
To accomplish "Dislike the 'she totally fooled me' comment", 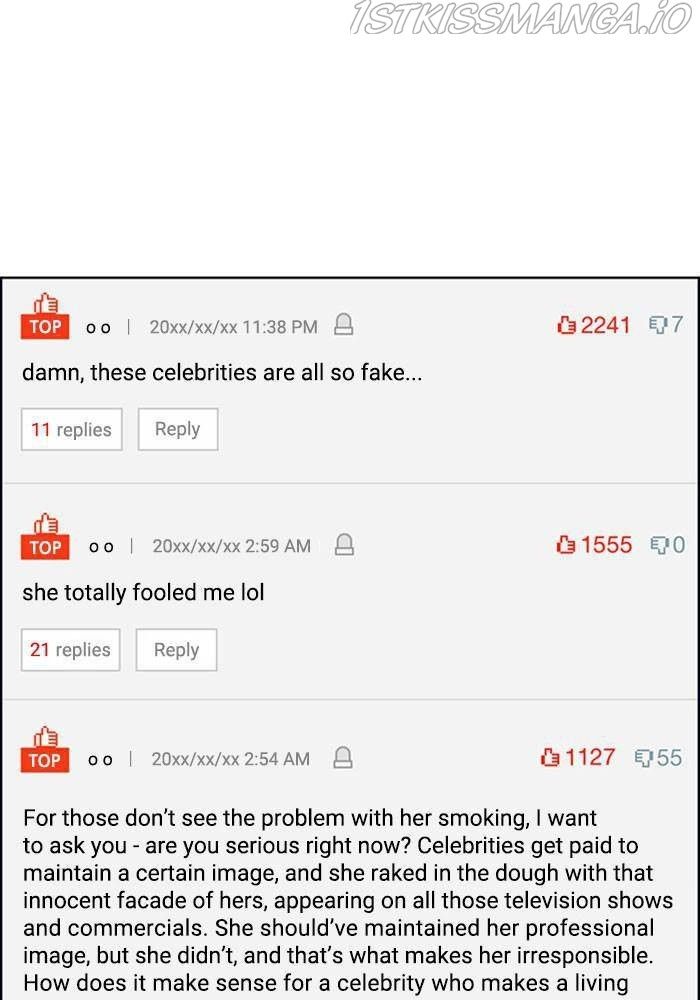I will tap(659, 545).
